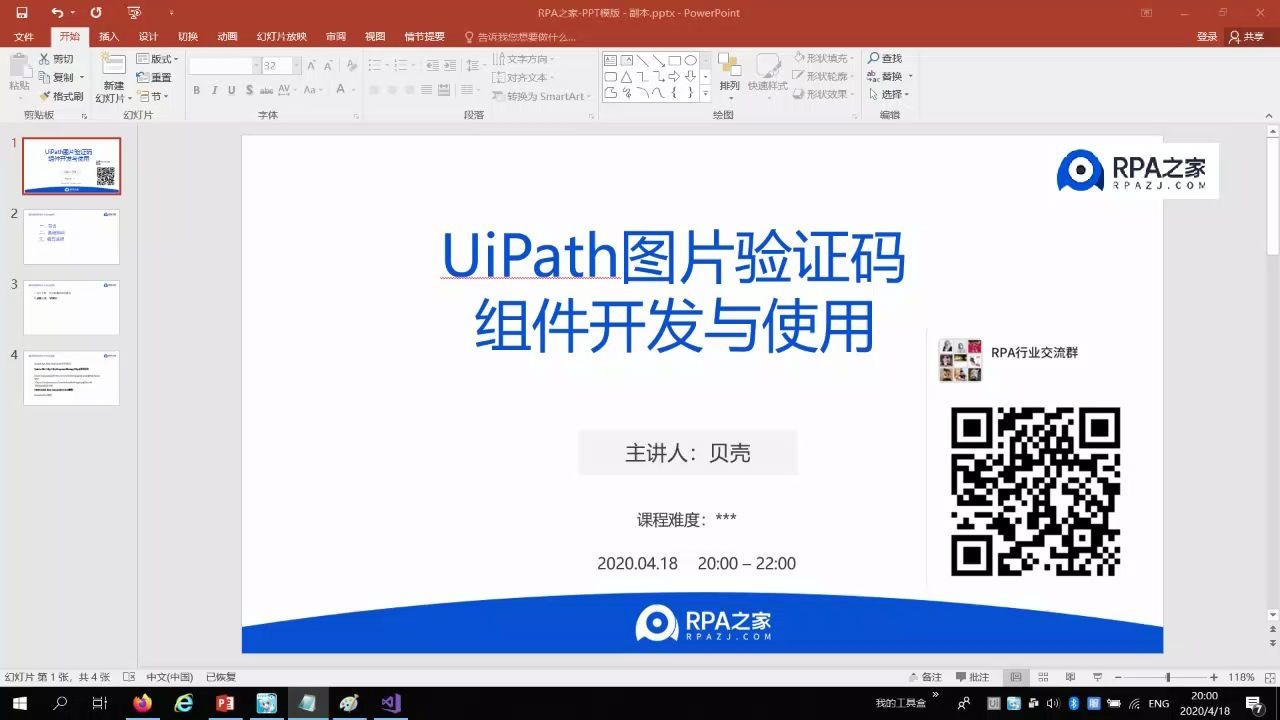Start slideshow from beginning in quick access toolbar

[134, 13]
